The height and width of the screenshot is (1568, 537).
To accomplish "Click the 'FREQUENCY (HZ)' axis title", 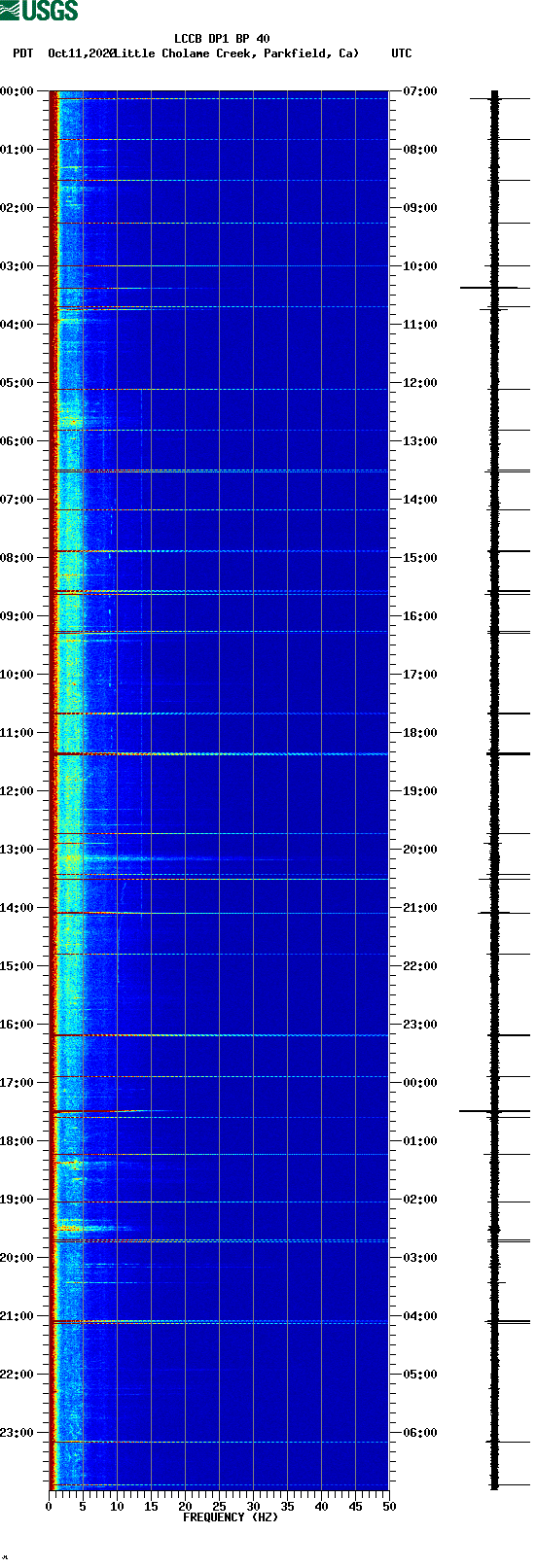I will point(231,1517).
